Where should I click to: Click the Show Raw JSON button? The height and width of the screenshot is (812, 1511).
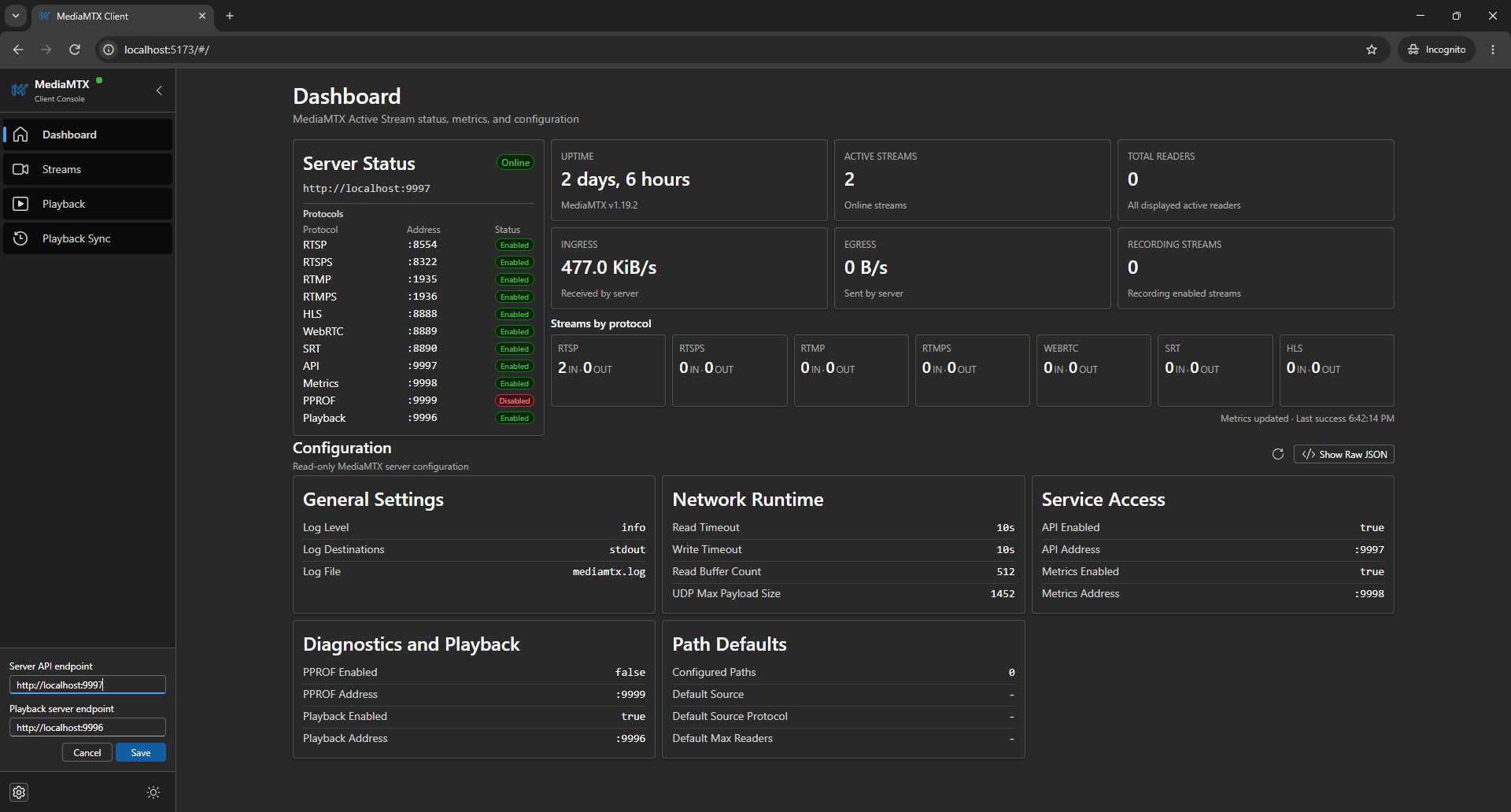1344,454
